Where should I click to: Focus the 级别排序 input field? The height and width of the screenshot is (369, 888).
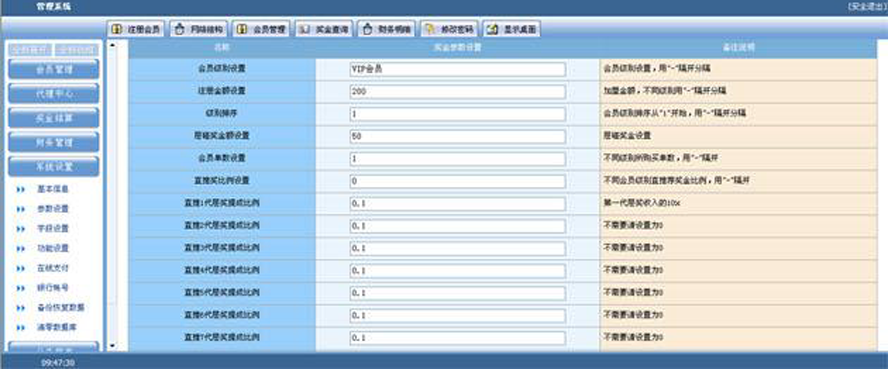pos(458,114)
